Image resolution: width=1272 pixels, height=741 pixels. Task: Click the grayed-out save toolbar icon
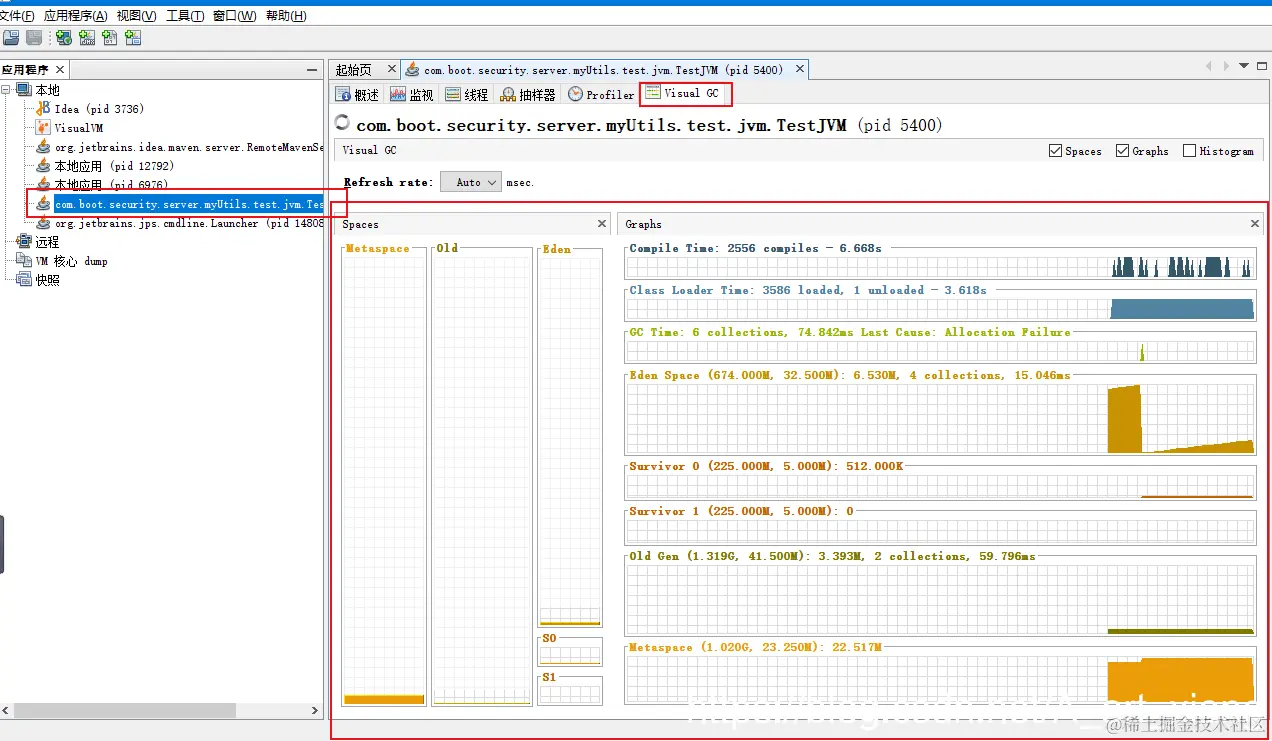(34, 38)
